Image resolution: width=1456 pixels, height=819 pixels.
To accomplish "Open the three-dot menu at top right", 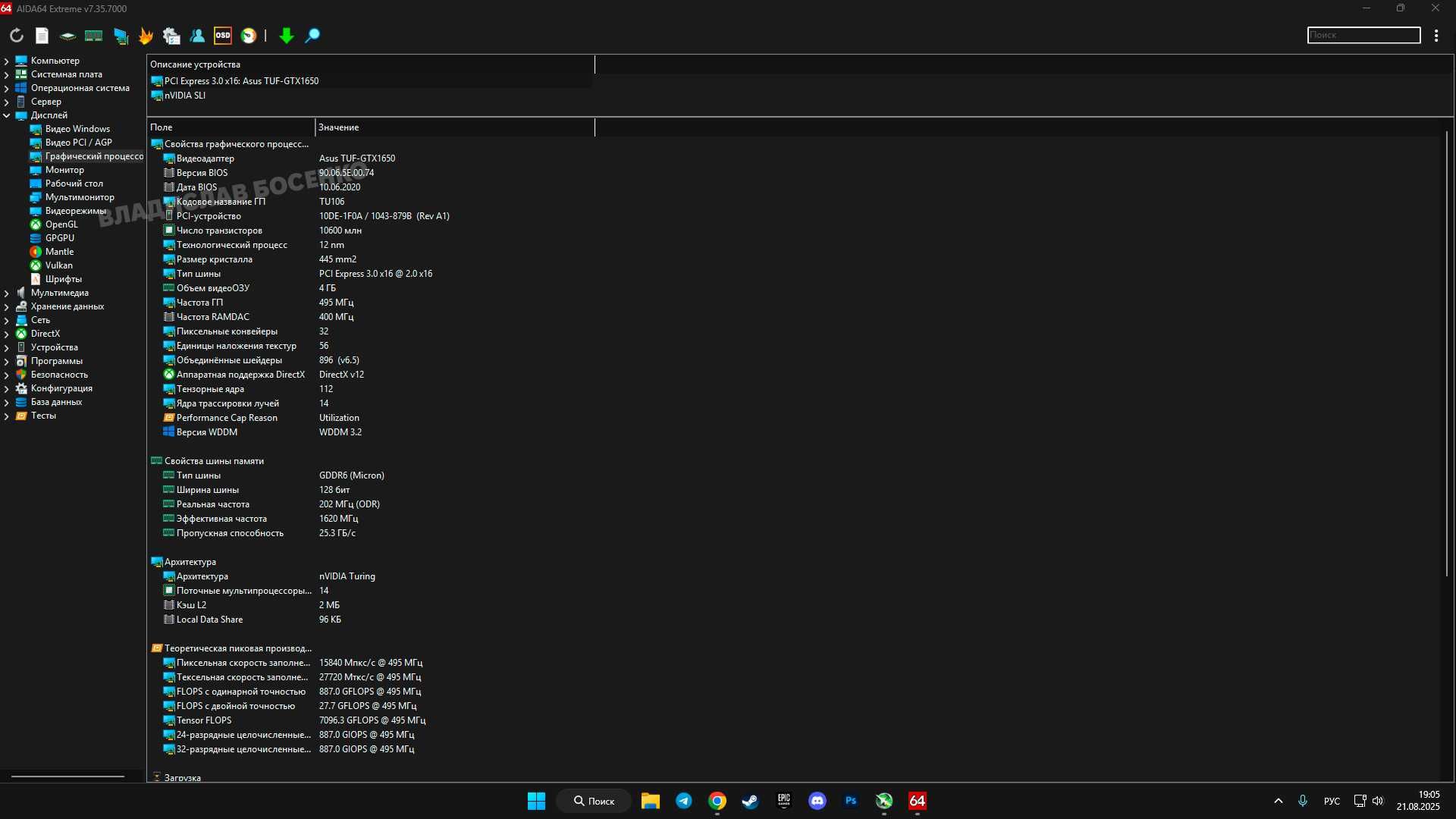I will click(1436, 36).
